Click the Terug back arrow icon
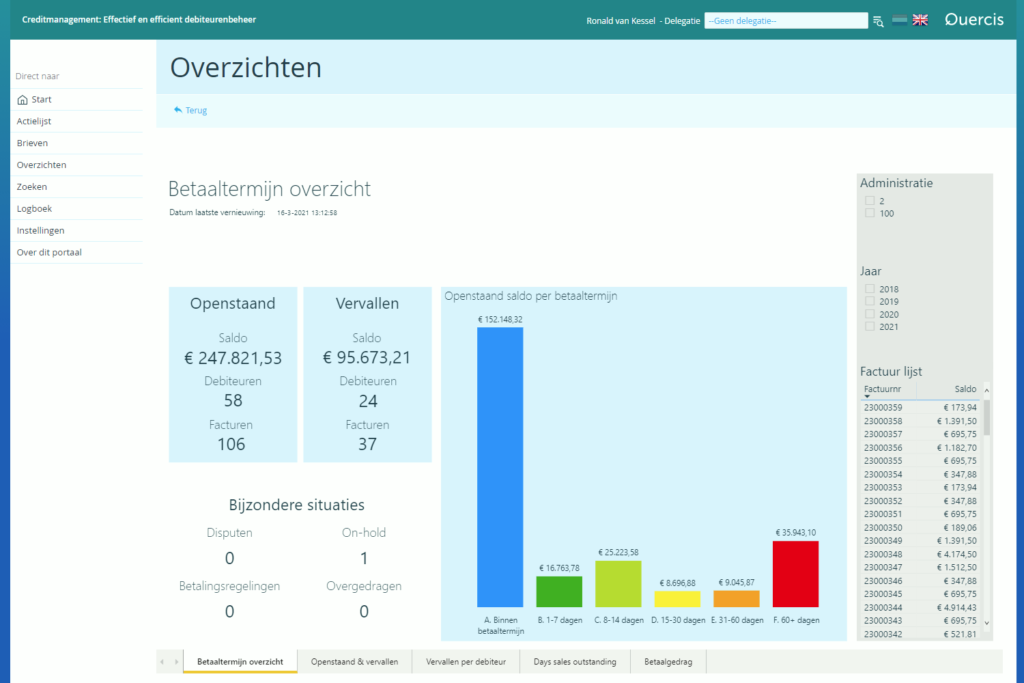1024x683 pixels. pos(178,110)
